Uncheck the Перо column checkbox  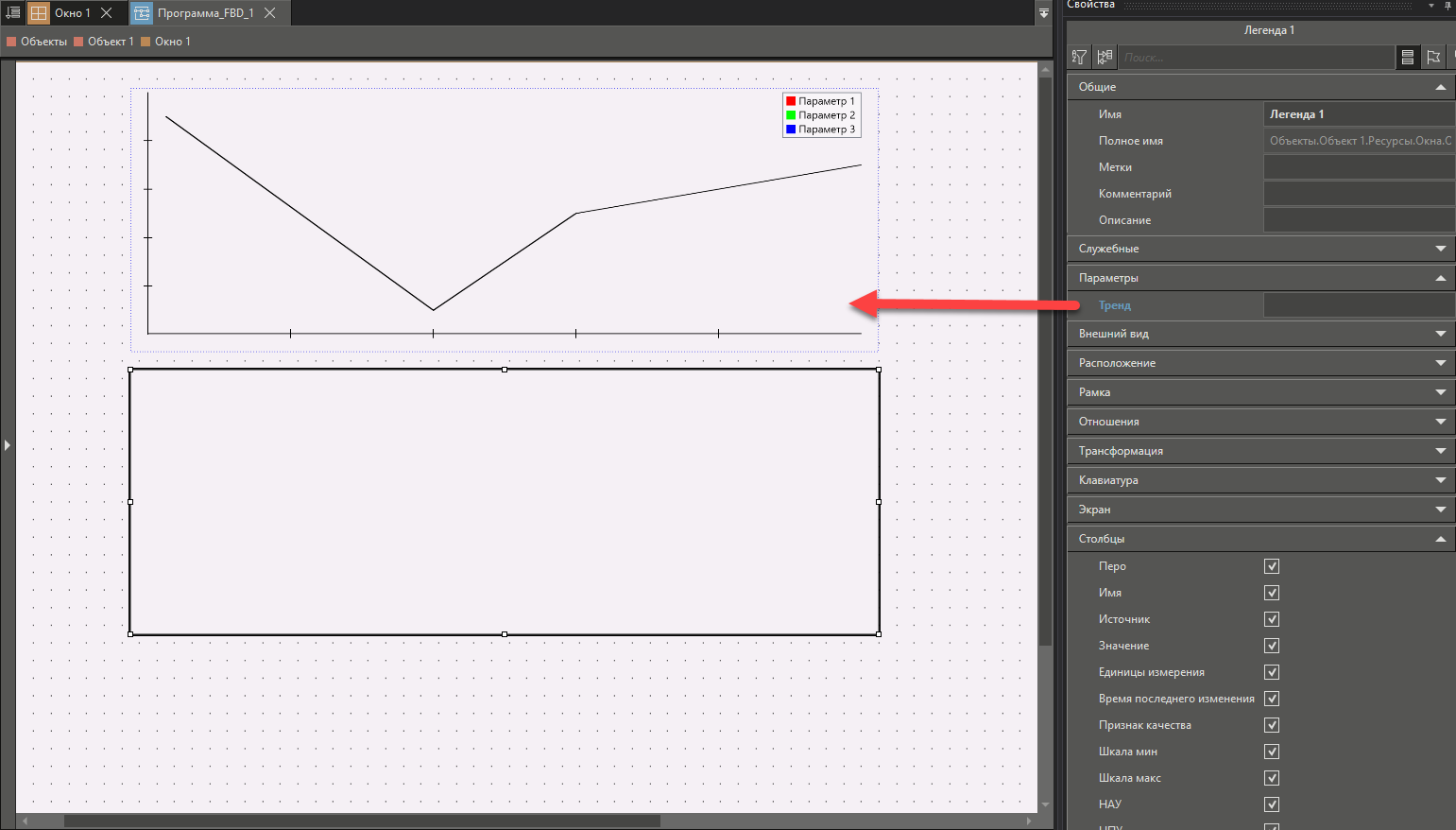click(1271, 566)
